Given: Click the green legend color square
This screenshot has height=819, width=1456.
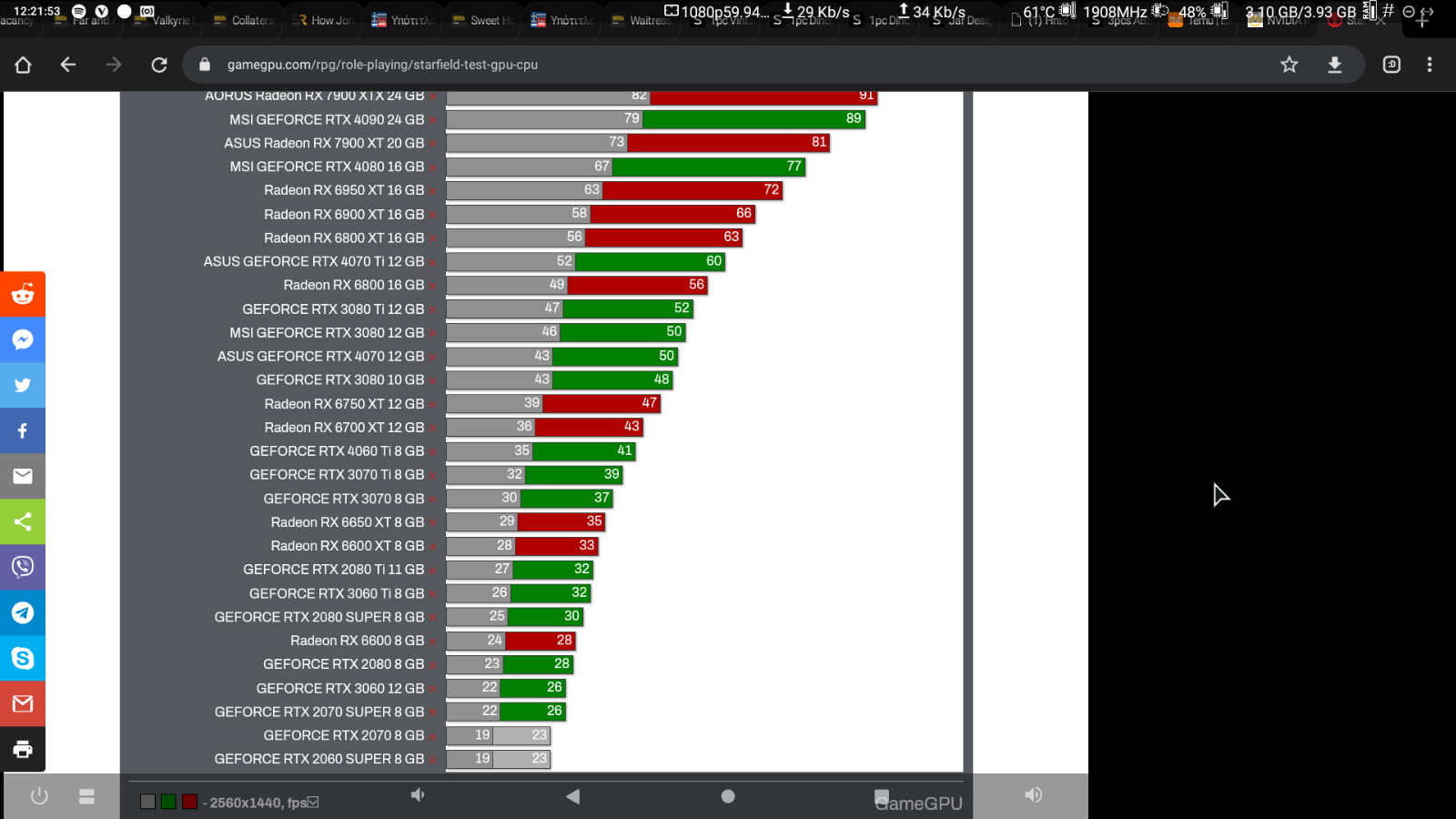Looking at the screenshot, I should (168, 802).
